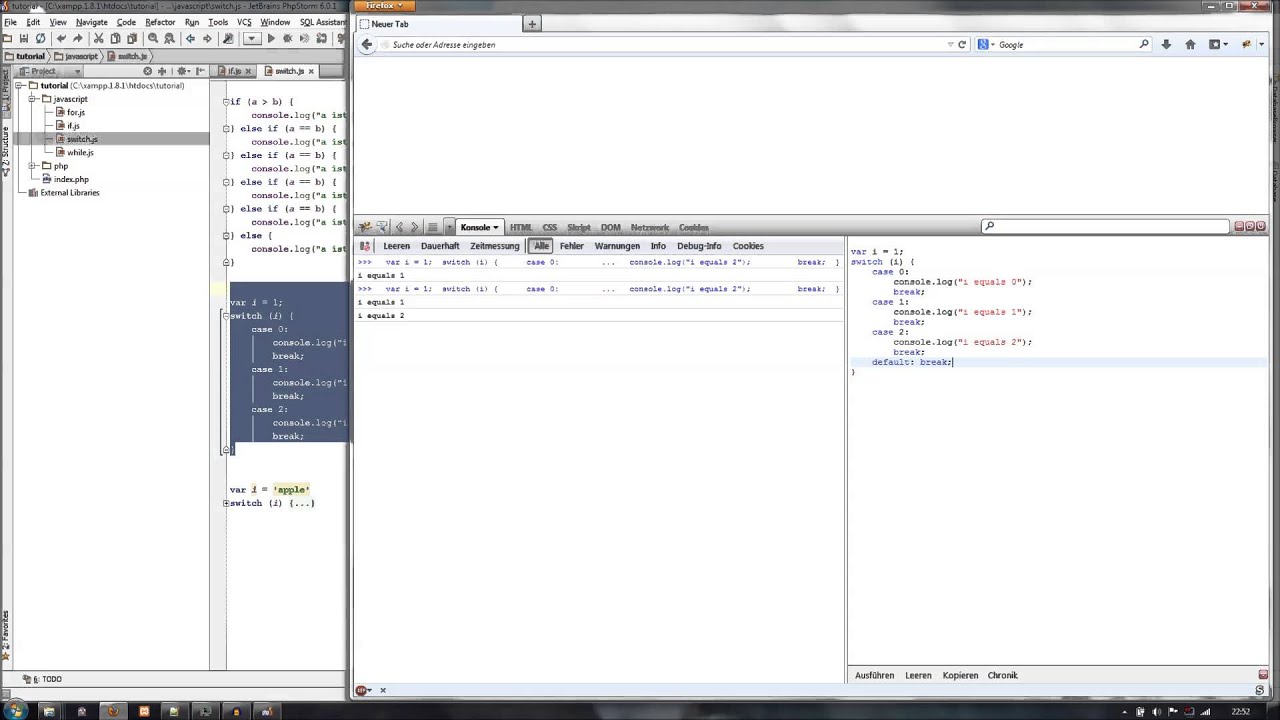Click Replace icon in PhpStorm toolbar

pos(169,38)
